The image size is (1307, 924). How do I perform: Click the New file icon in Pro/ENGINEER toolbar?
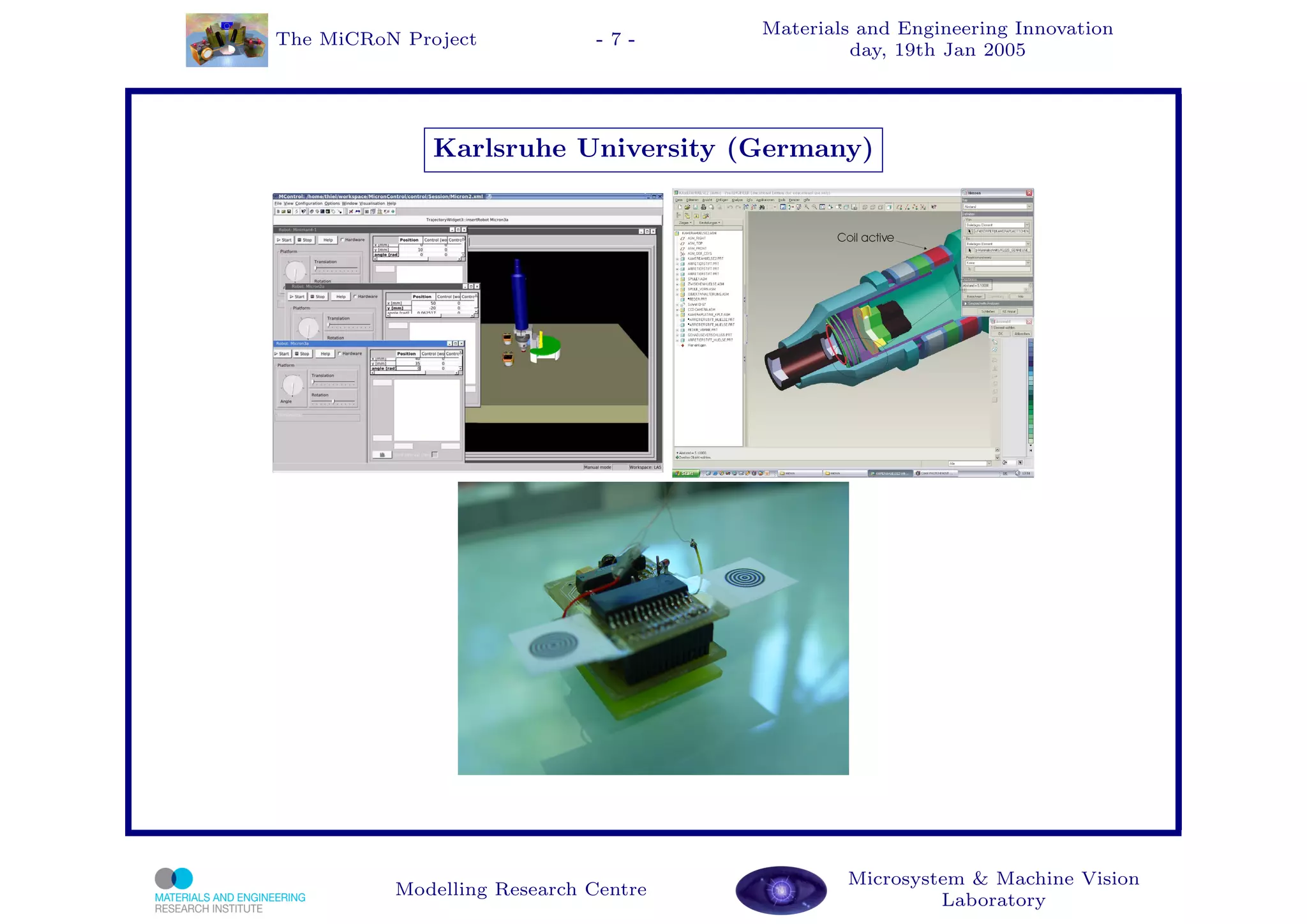point(680,207)
